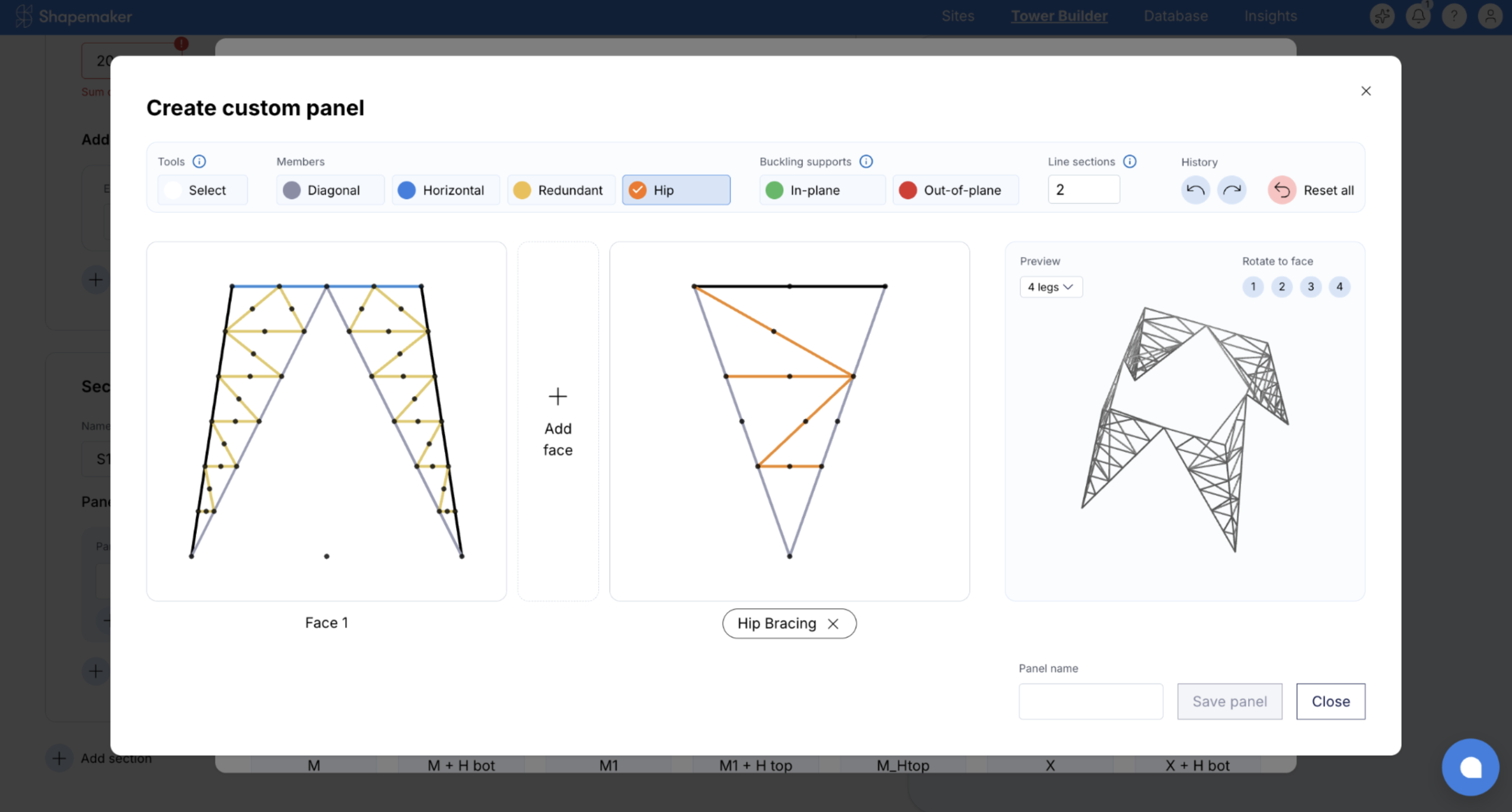Rotate preview to face 1

coord(1253,287)
